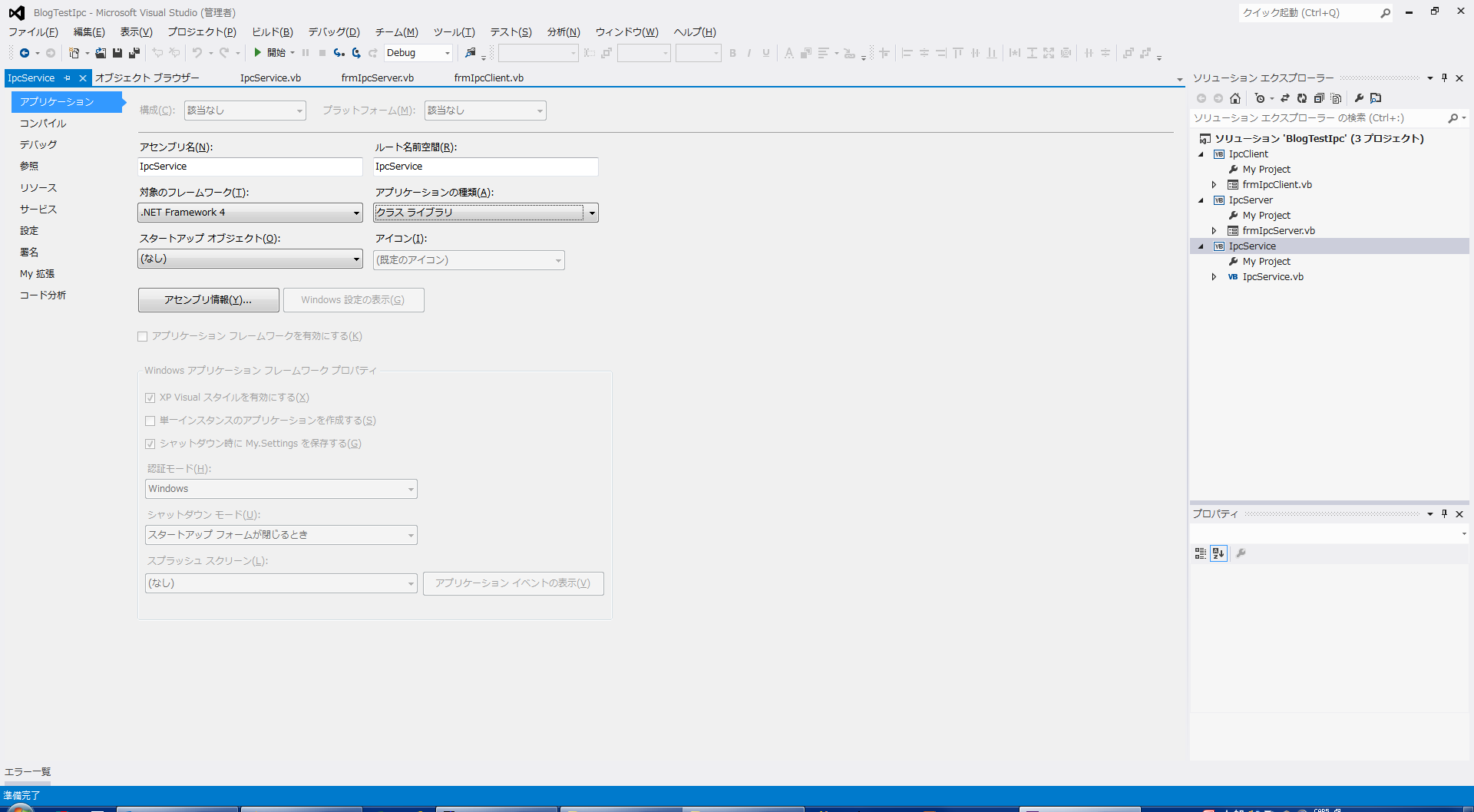Switch to the frmIpcServer.vb editor tab

pos(378,78)
